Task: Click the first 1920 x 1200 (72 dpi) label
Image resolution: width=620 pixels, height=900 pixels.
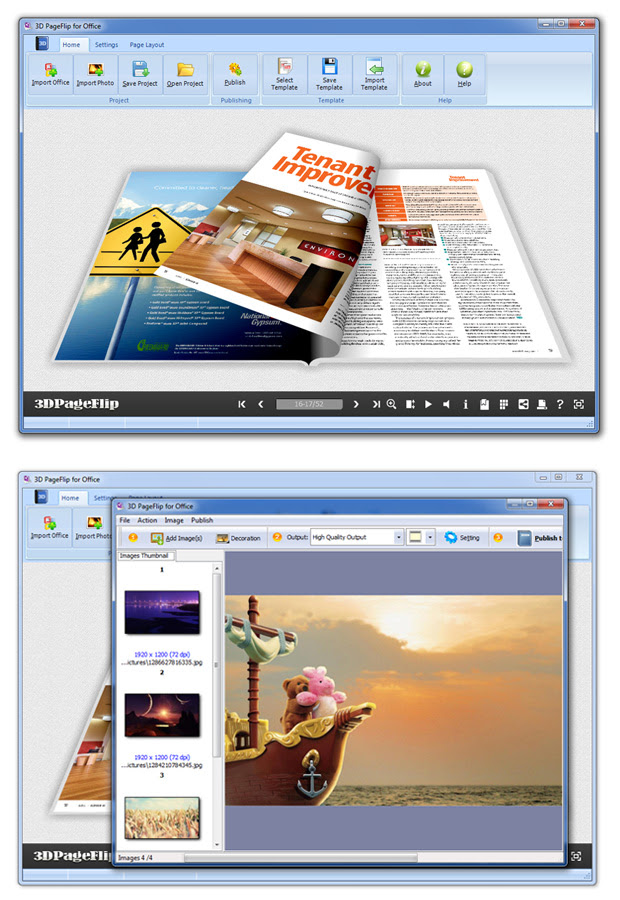Action: 162,654
